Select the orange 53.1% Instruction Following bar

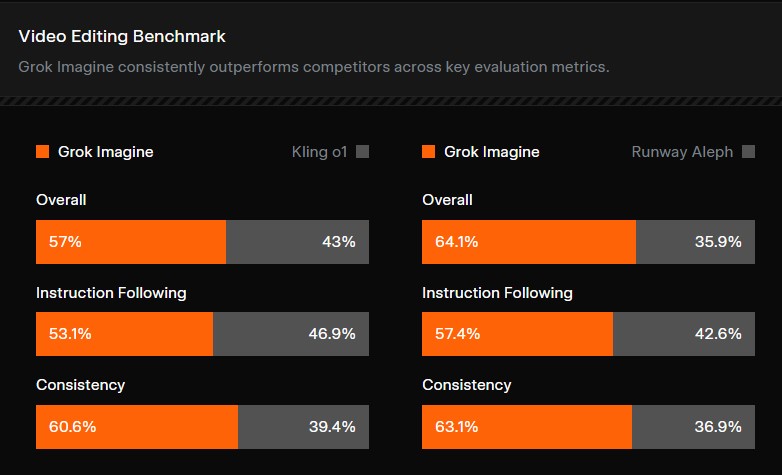124,334
